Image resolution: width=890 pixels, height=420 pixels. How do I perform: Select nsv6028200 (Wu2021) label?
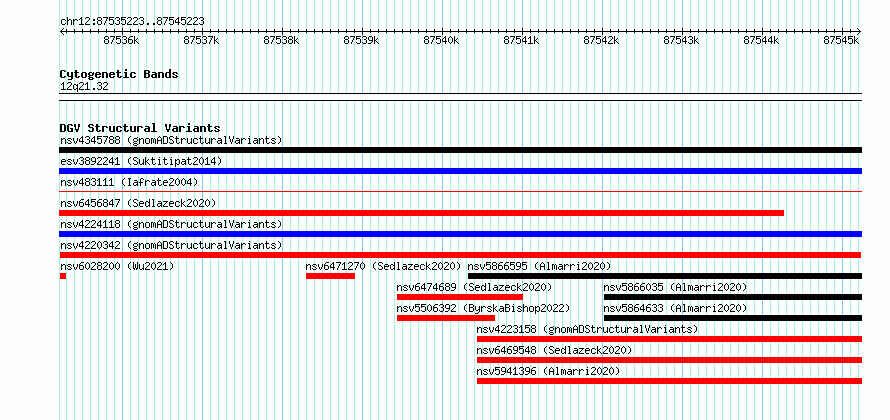[117, 266]
